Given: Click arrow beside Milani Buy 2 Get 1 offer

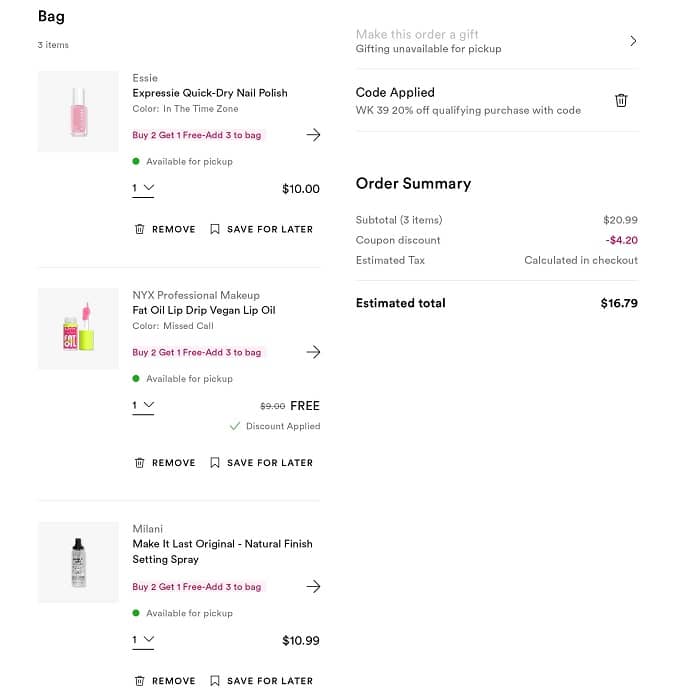Looking at the screenshot, I should [313, 587].
